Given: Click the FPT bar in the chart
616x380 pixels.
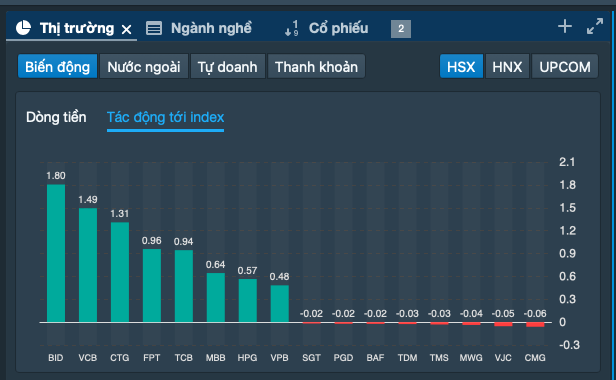Looking at the screenshot, I should click(152, 286).
